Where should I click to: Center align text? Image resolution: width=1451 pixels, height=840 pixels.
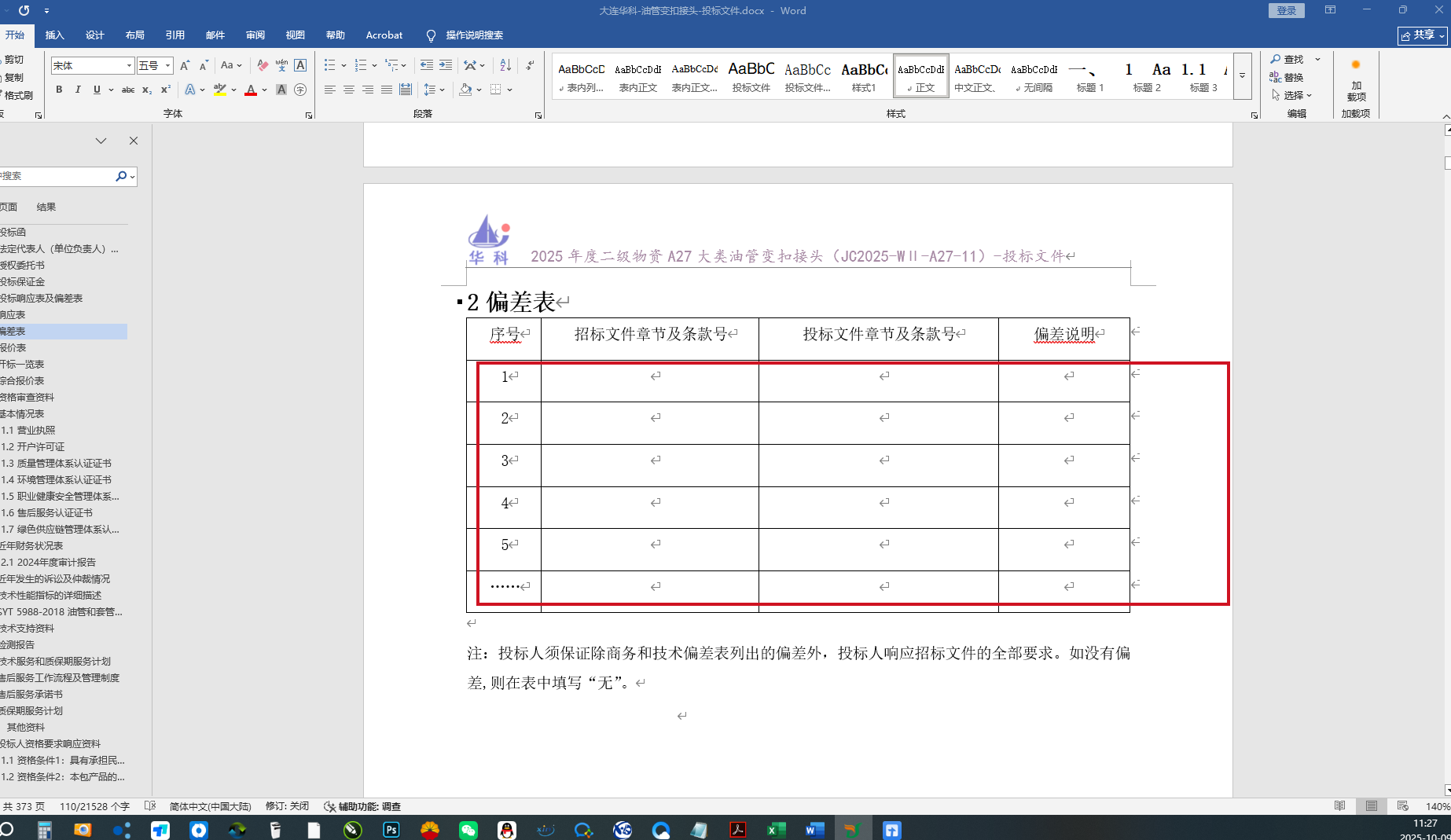click(349, 90)
